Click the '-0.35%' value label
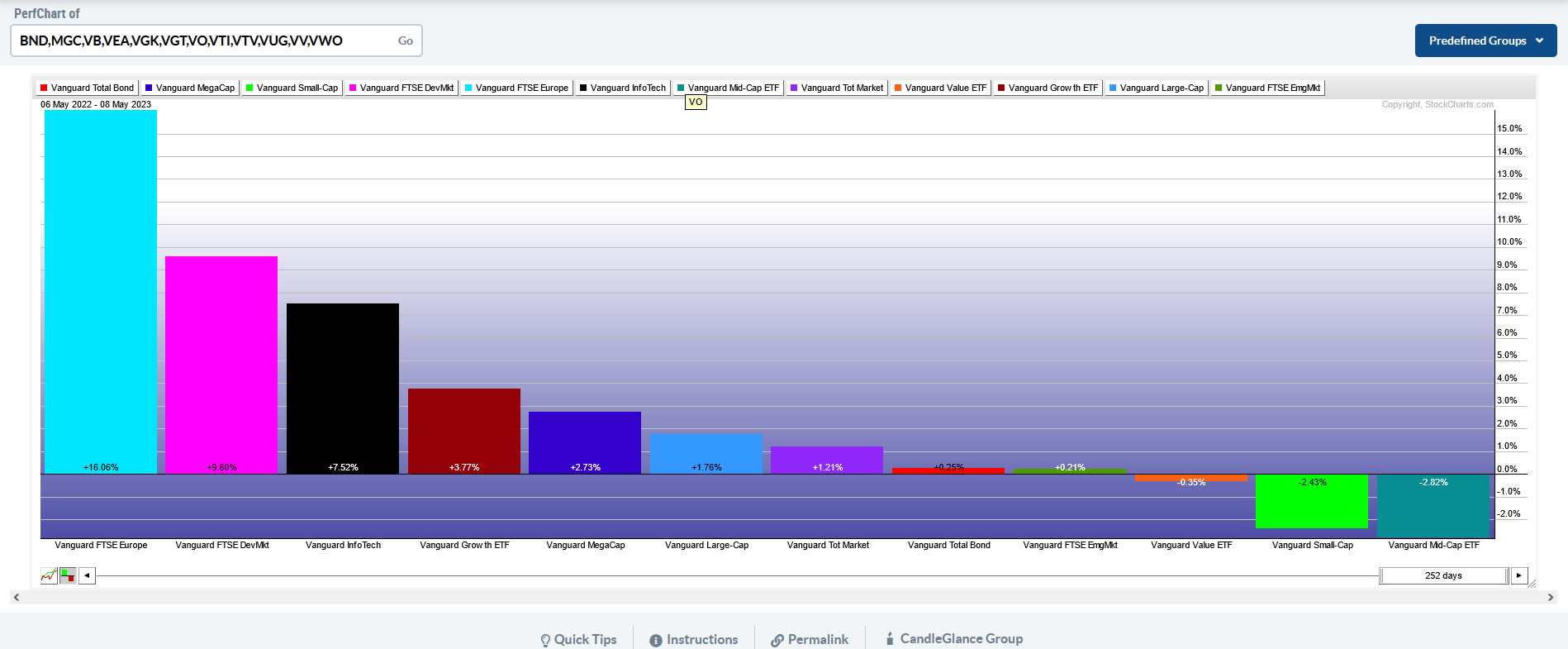 coord(1191,482)
